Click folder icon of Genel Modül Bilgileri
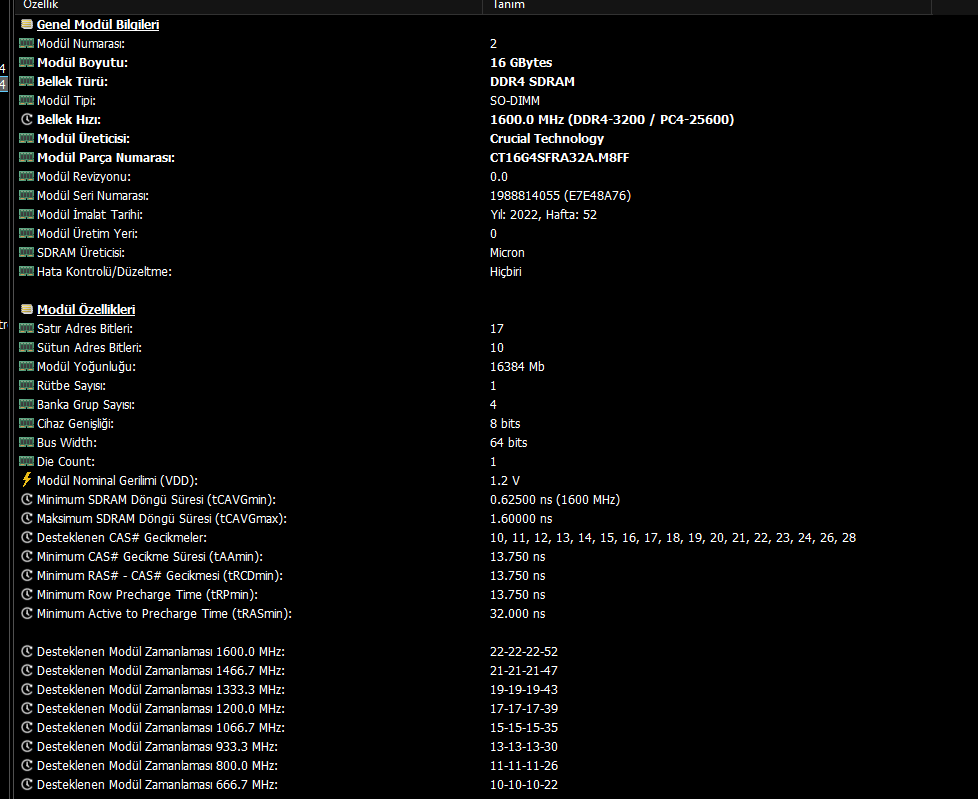Image resolution: width=978 pixels, height=799 pixels. click(x=27, y=24)
